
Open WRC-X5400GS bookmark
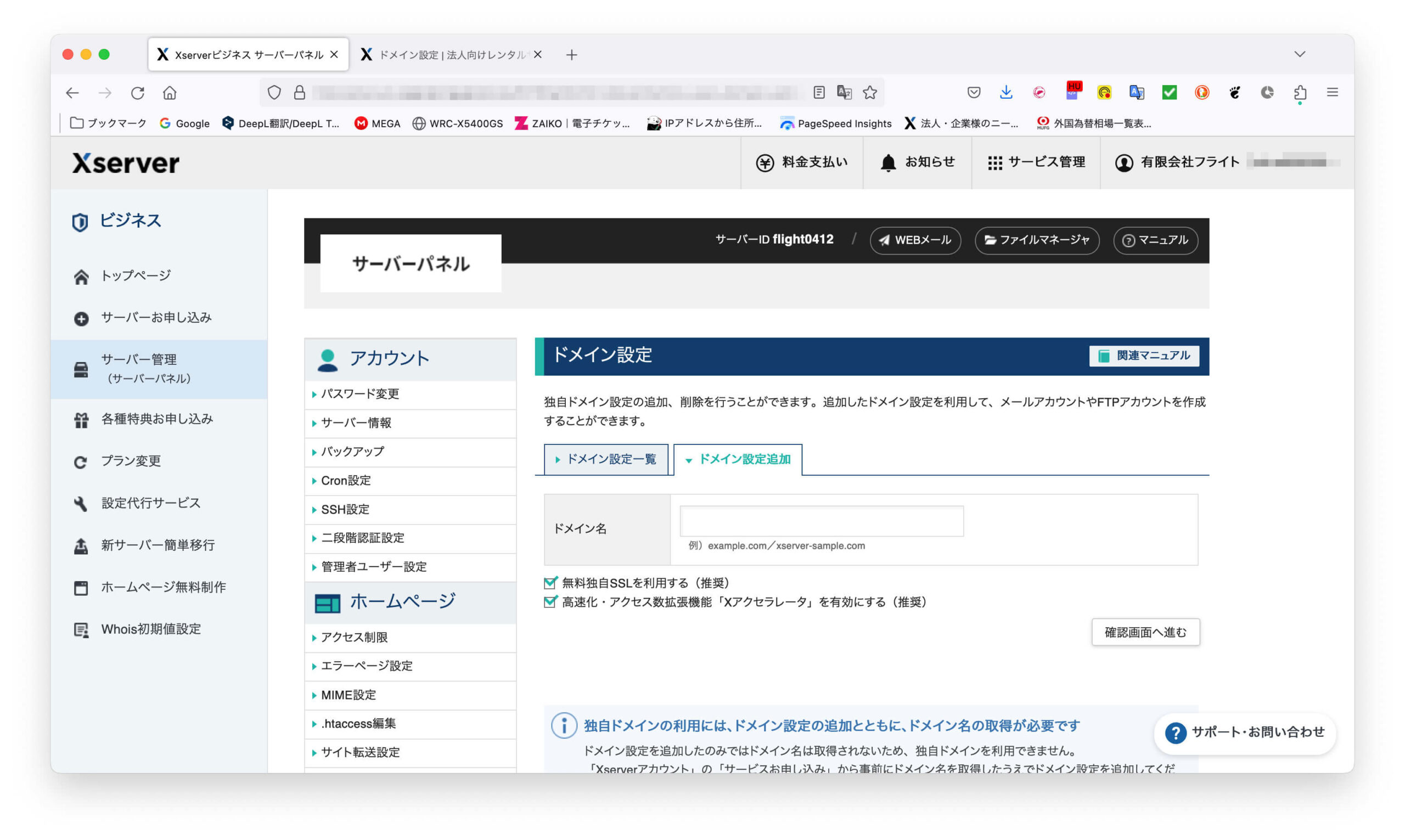coord(457,123)
